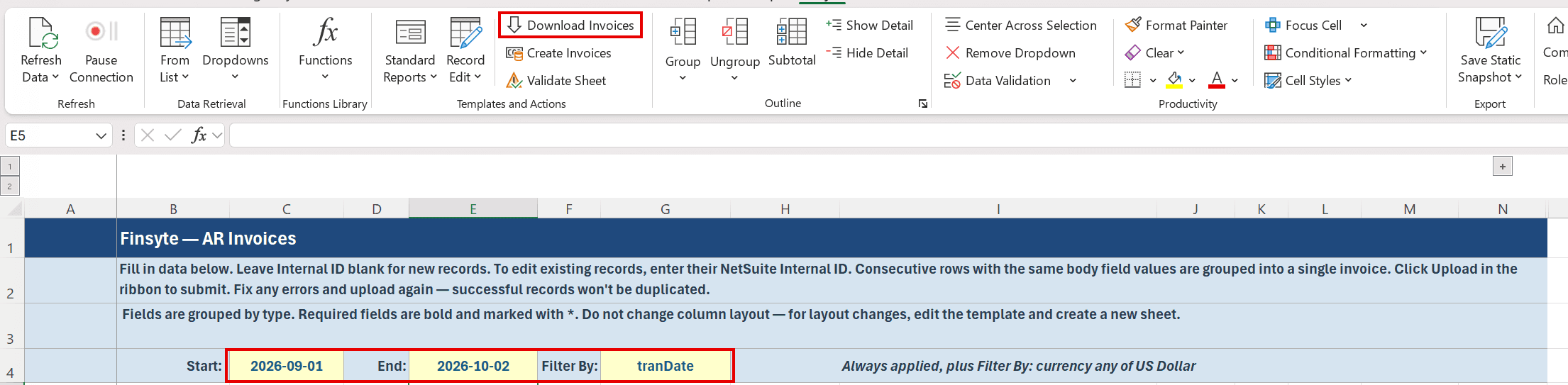Open the From List tool
The width and height of the screenshot is (1568, 385).
click(x=175, y=33)
